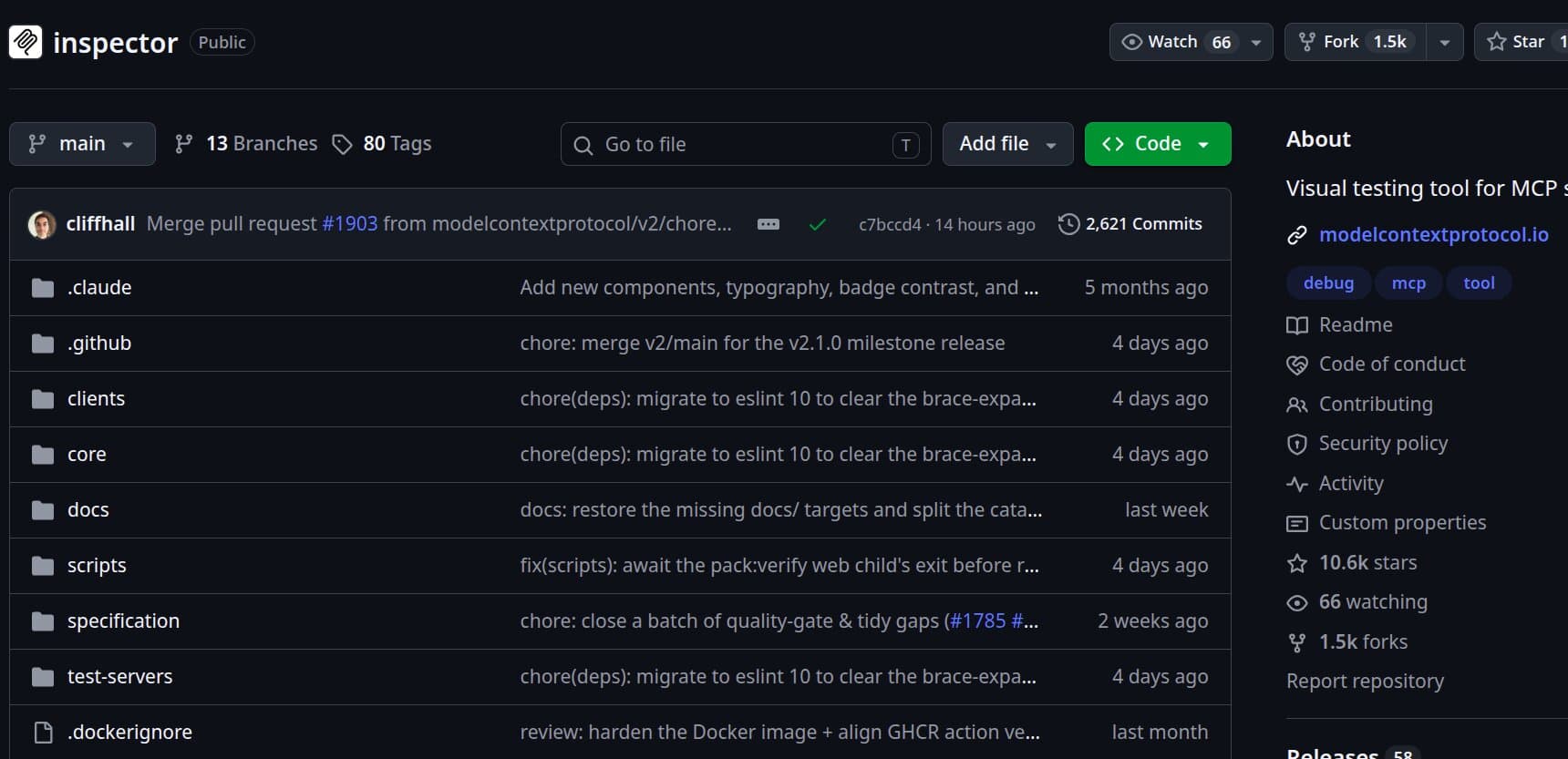Expand the commit message ellipsis button
Screen dimensions: 1568x759
(x=769, y=224)
